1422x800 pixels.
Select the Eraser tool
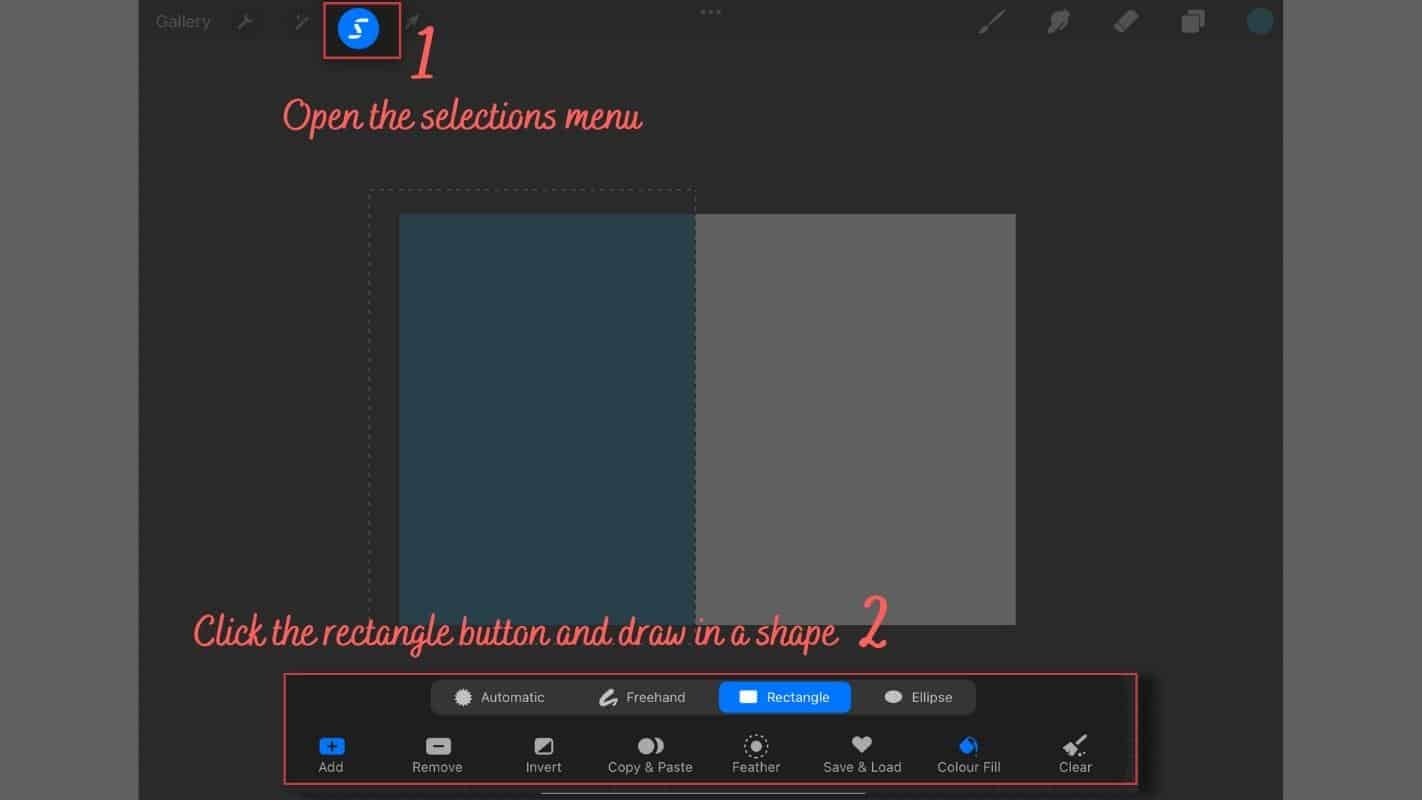pyautogui.click(x=1126, y=22)
